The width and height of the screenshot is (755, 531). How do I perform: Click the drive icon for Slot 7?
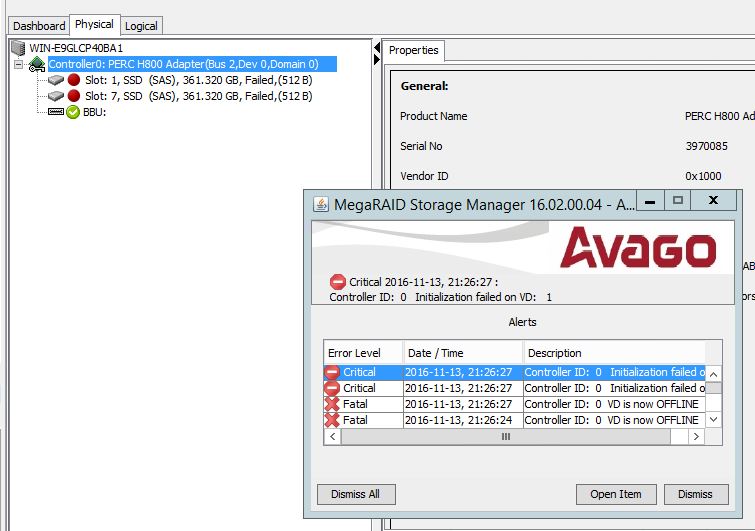tap(56, 96)
